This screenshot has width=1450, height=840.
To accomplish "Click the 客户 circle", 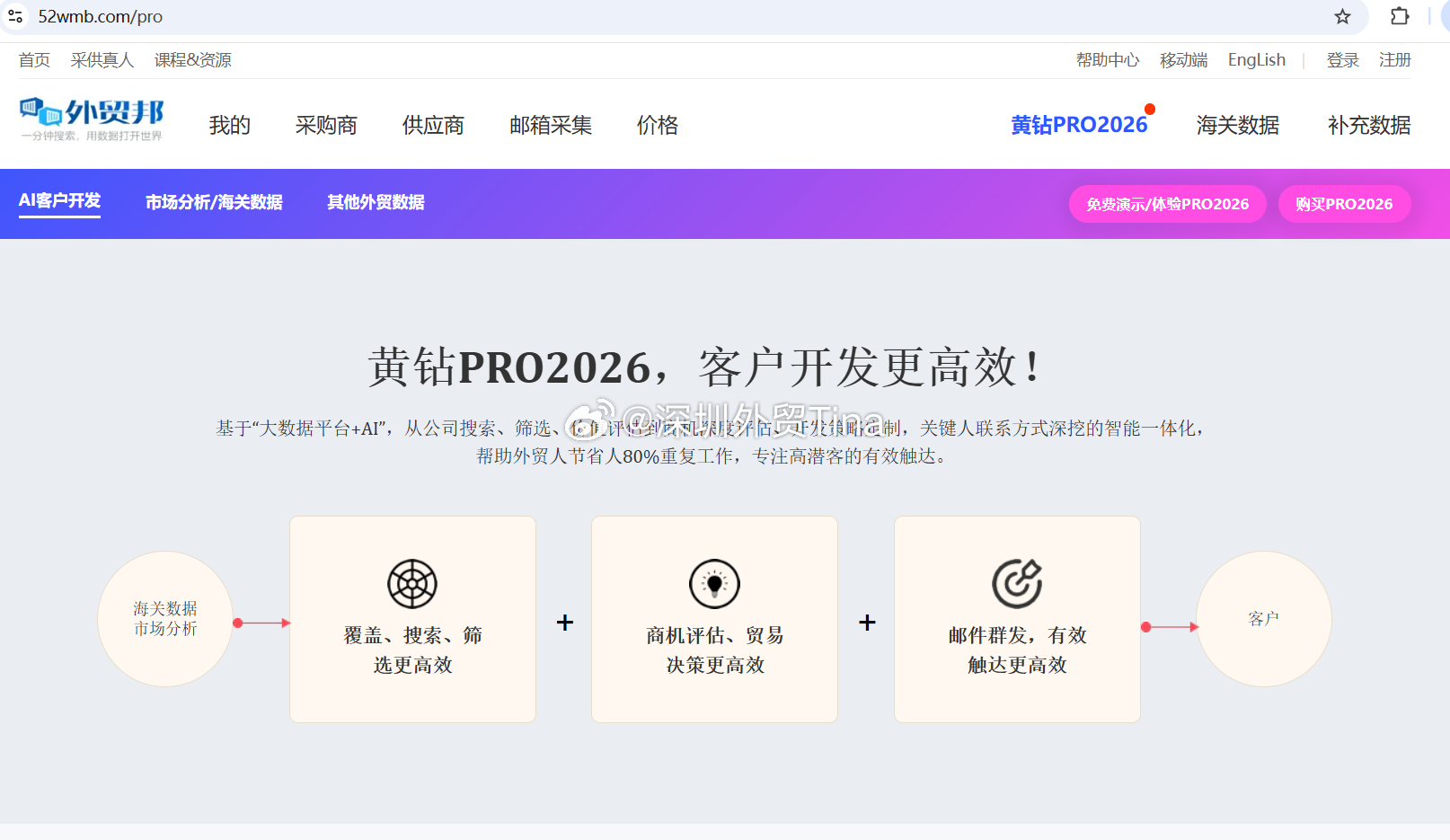I will 1263,619.
